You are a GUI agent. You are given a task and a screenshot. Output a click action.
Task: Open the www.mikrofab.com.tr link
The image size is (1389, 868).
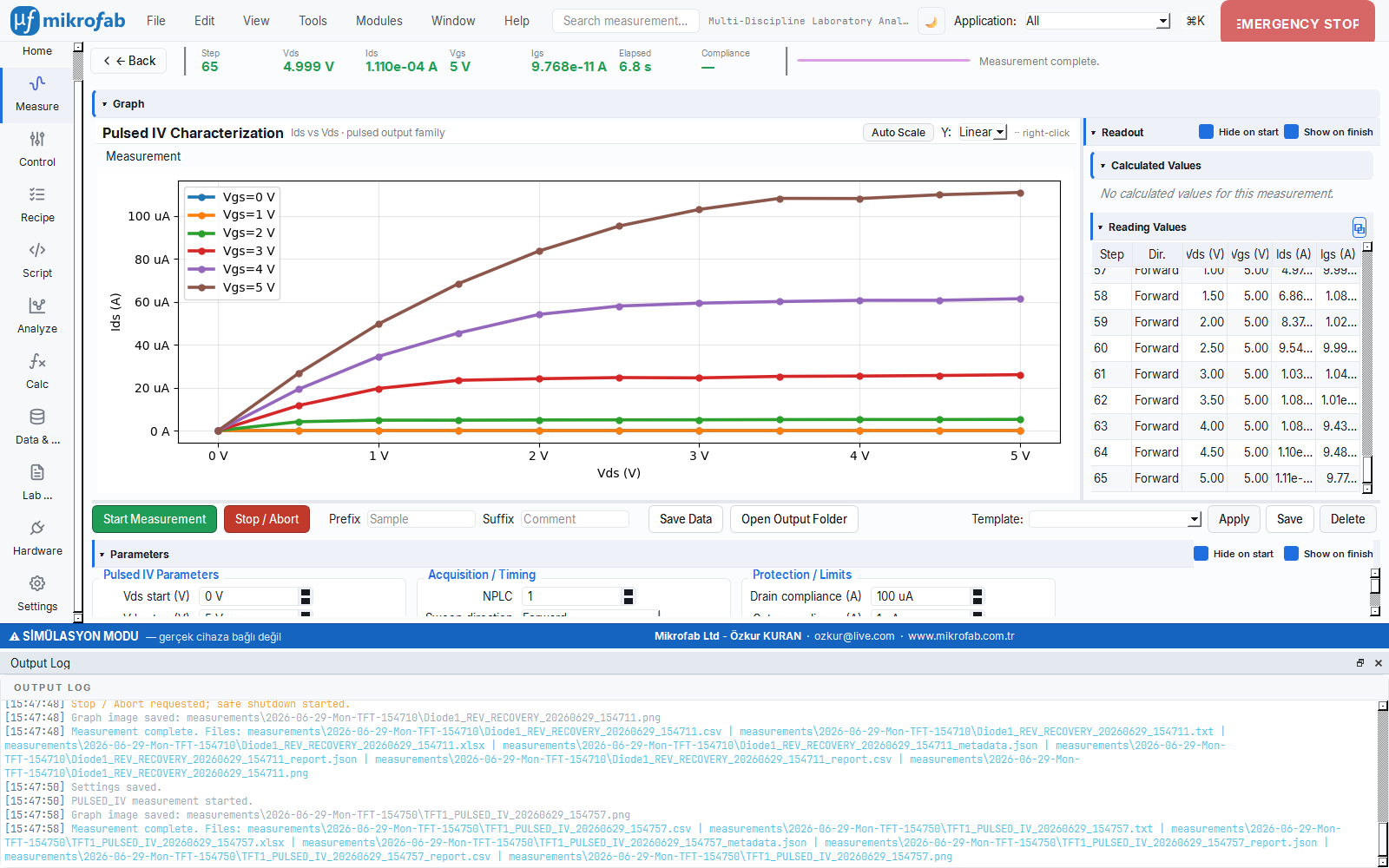pos(961,636)
